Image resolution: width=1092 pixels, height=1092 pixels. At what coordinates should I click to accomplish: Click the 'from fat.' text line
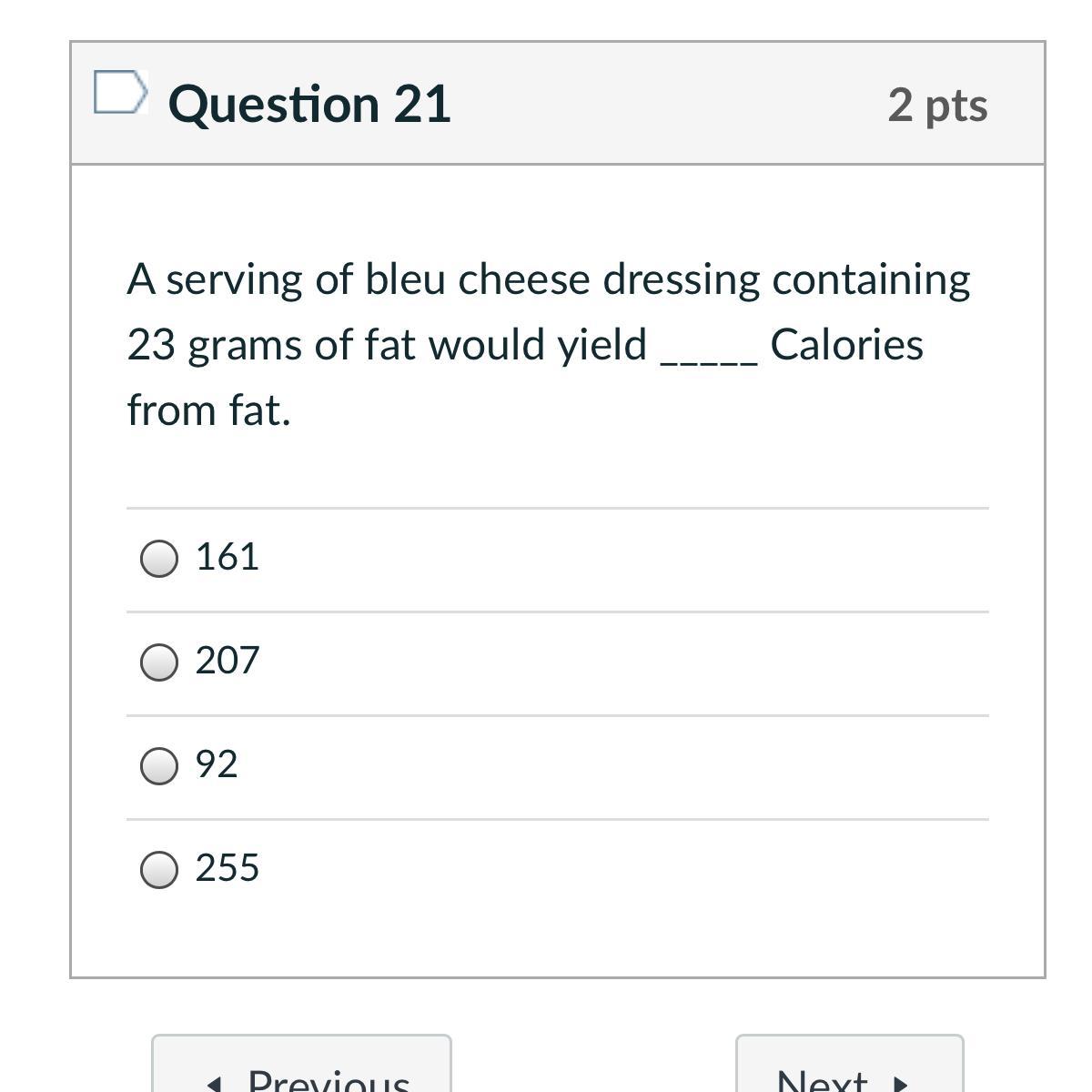click(208, 410)
